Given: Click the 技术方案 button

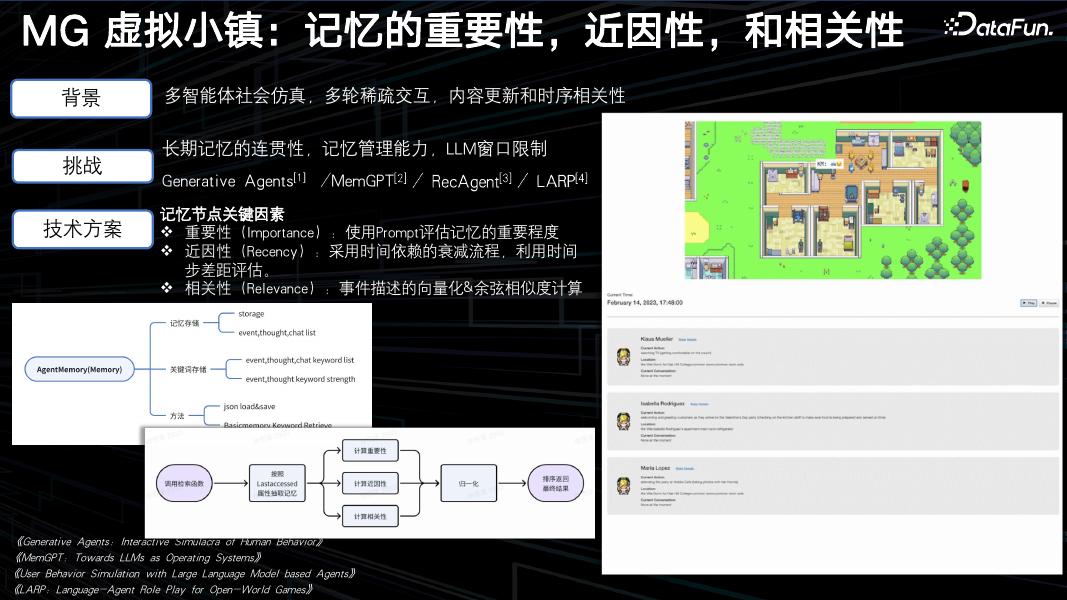Looking at the screenshot, I should (x=81, y=229).
